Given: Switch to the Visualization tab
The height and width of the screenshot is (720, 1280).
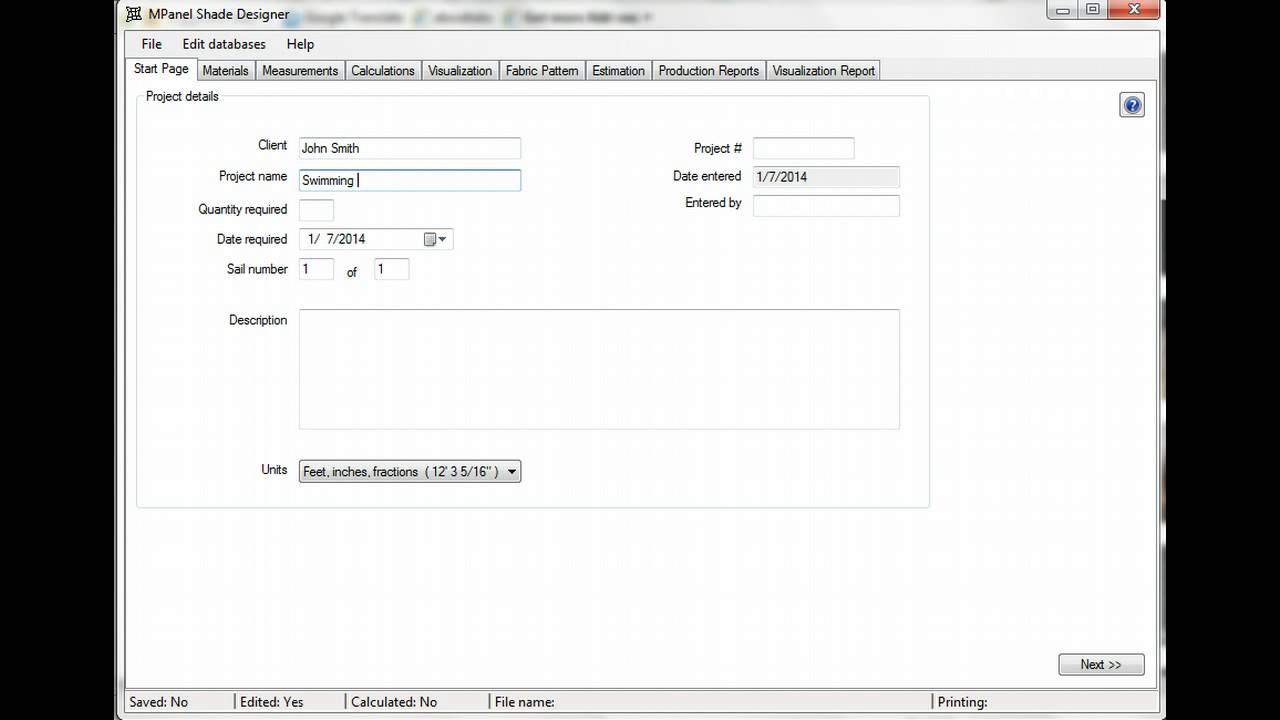Looking at the screenshot, I should point(460,71).
